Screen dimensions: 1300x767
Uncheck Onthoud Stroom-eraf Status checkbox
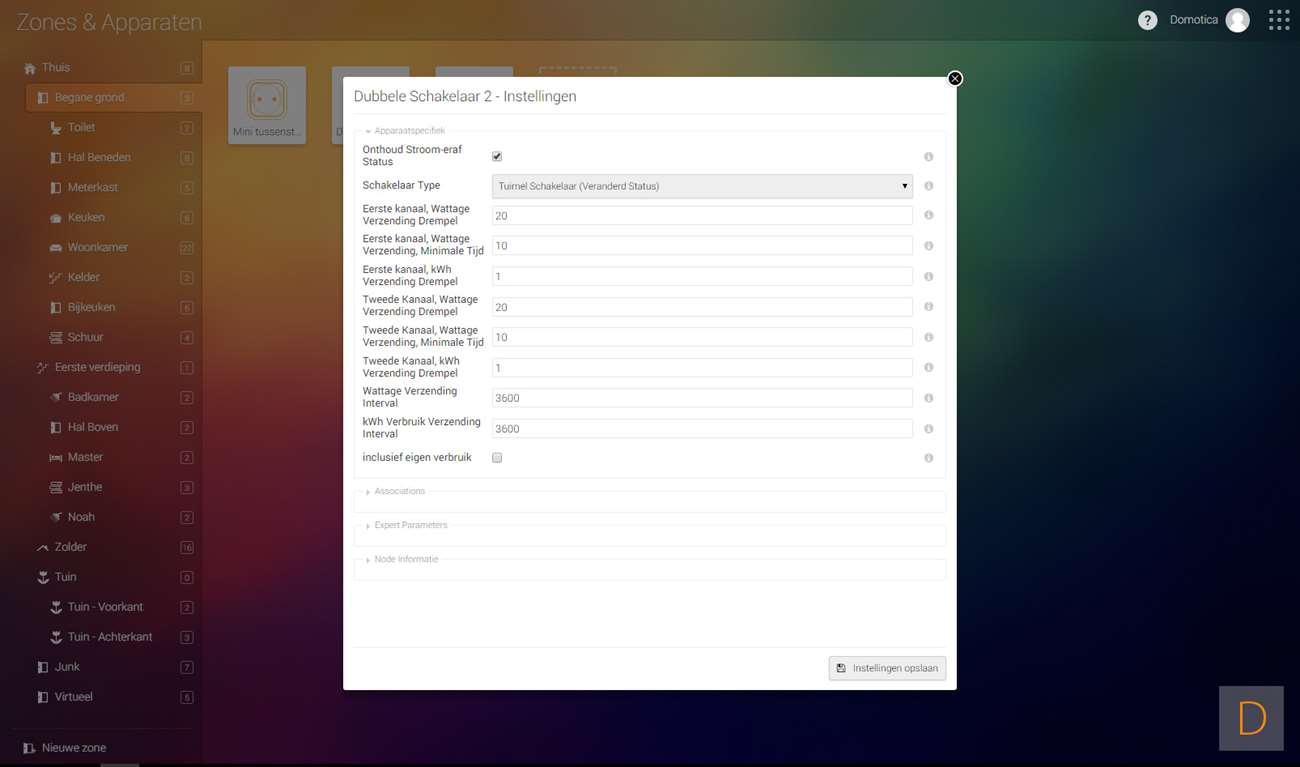pos(497,156)
